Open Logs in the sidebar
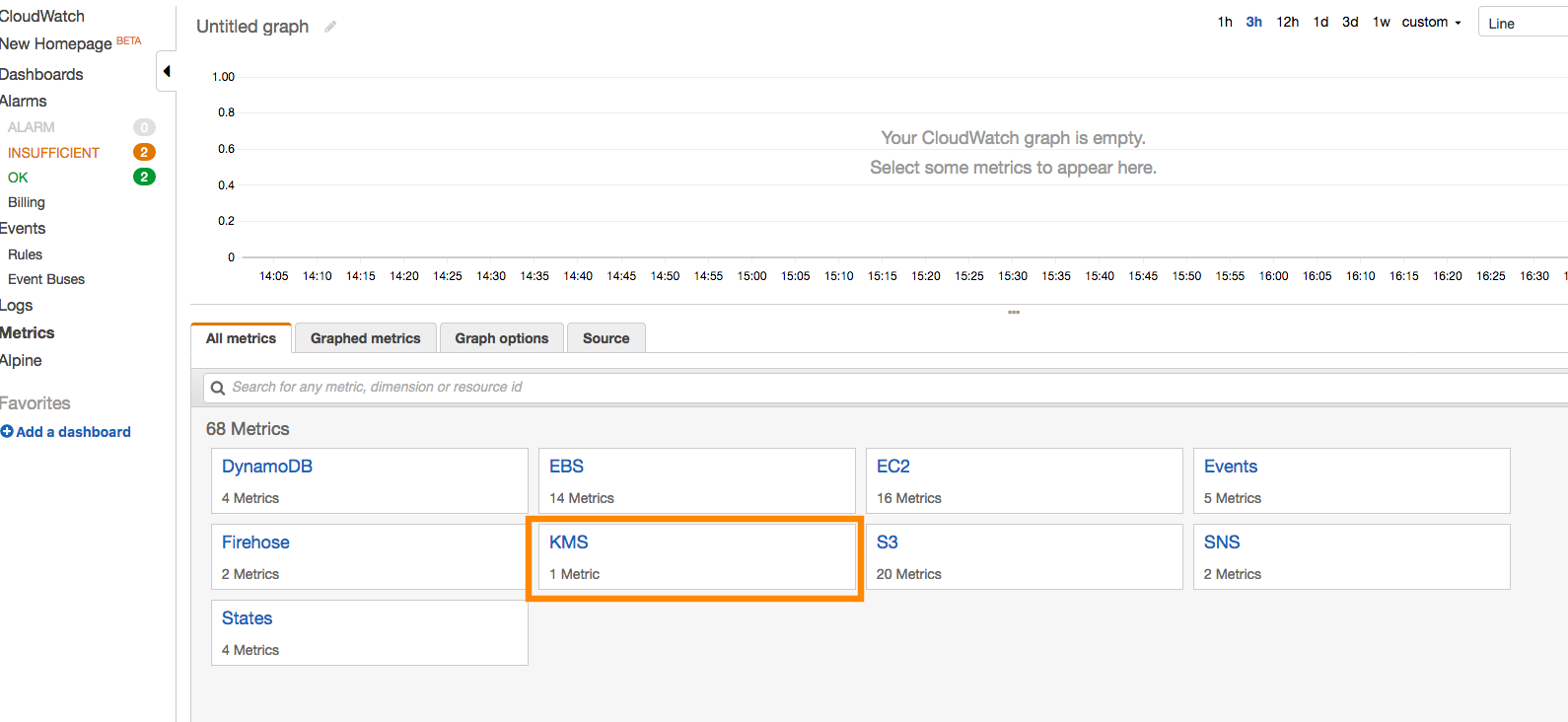This screenshot has height=722, width=1568. tap(17, 306)
